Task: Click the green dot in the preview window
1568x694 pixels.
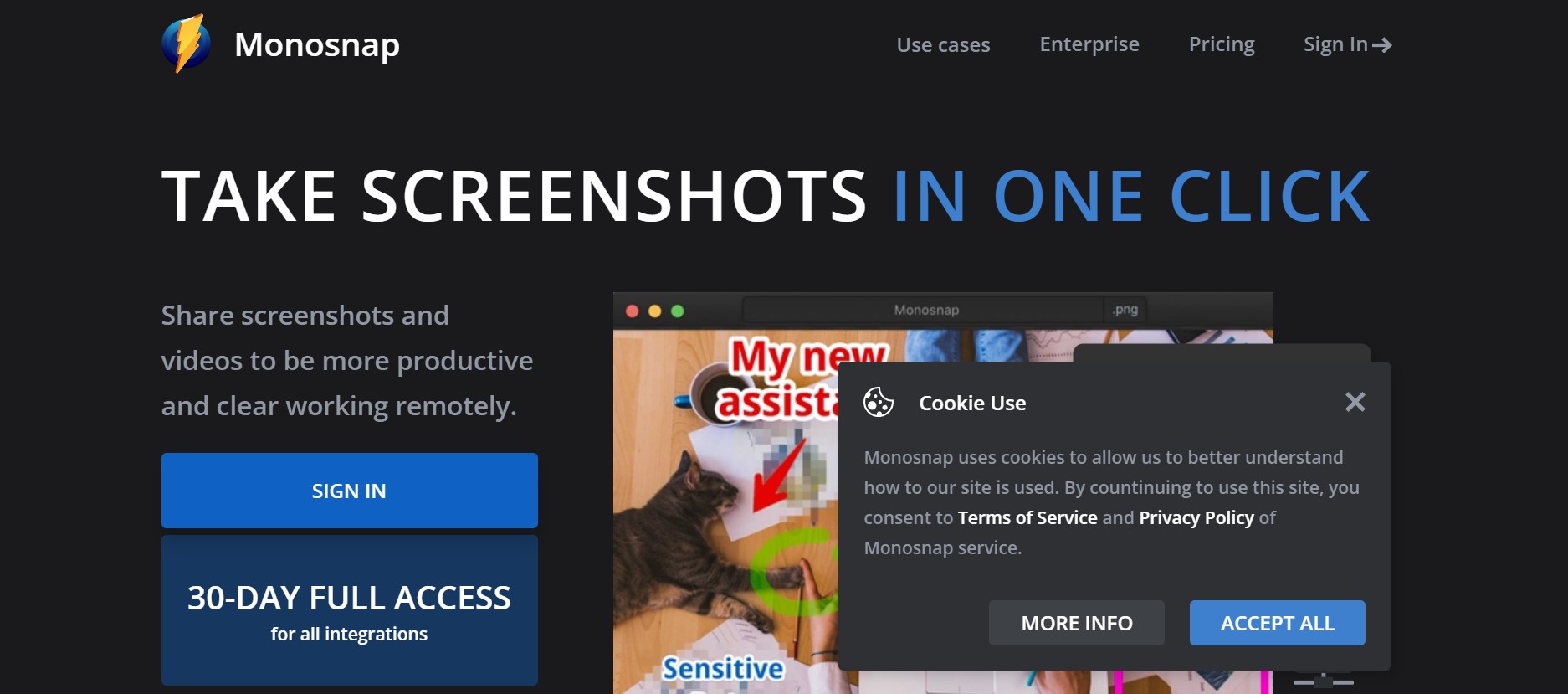Action: click(678, 311)
